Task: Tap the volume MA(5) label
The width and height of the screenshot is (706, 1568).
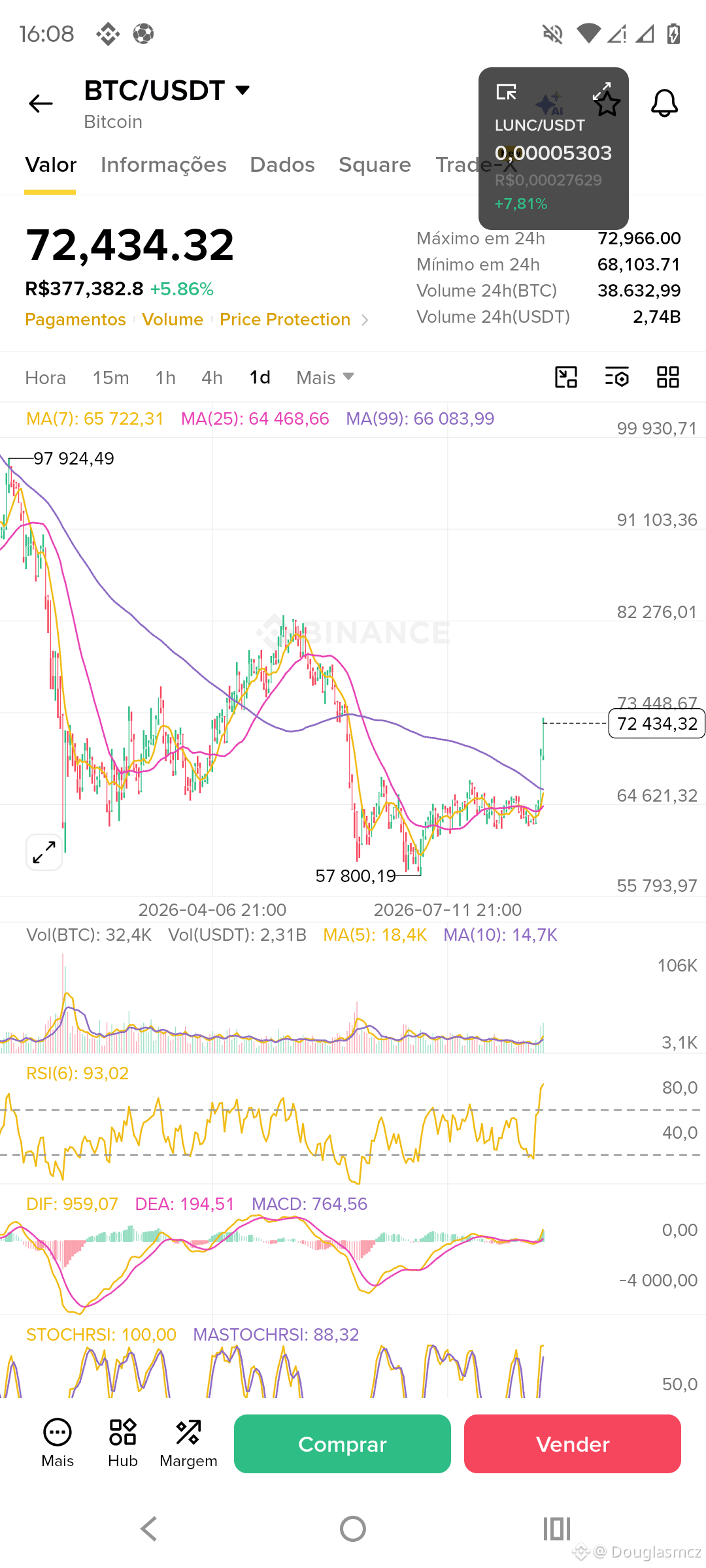Action: click(x=375, y=935)
